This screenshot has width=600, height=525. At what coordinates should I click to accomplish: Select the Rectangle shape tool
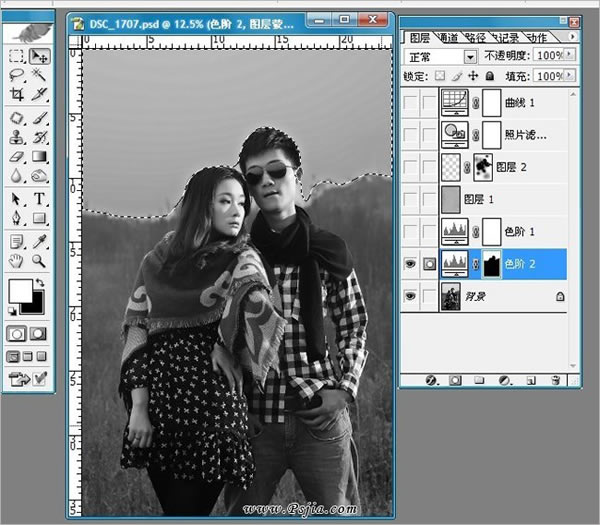(x=39, y=218)
